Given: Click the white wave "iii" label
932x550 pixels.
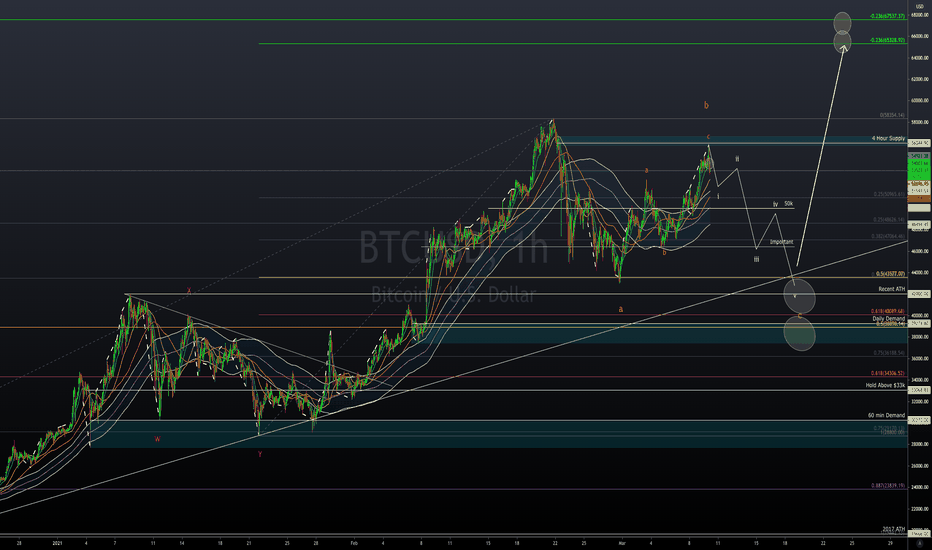Looking at the screenshot, I should (756, 259).
